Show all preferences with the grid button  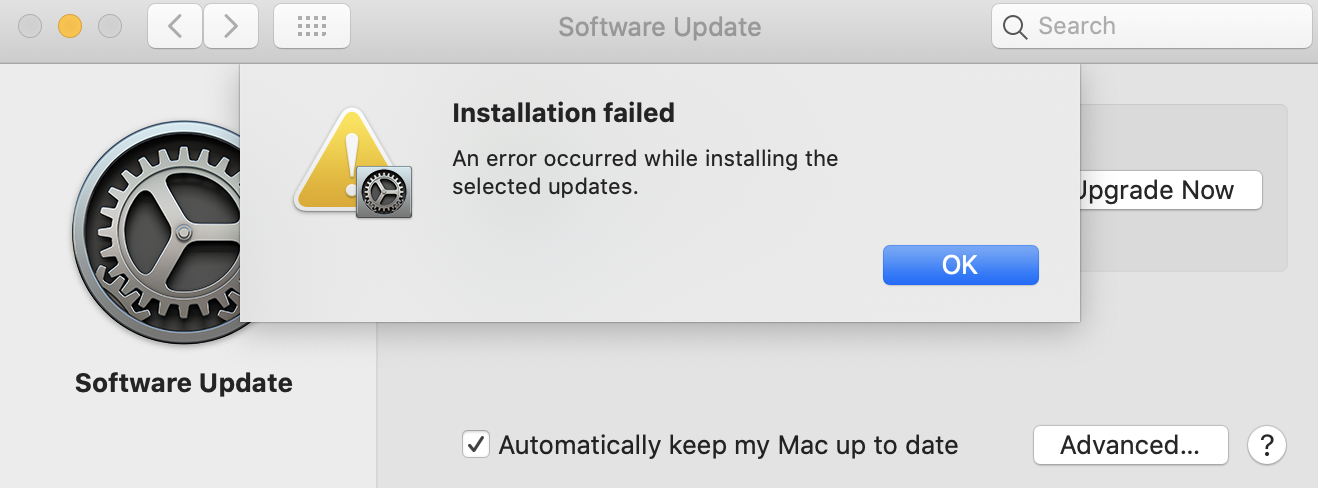[311, 27]
